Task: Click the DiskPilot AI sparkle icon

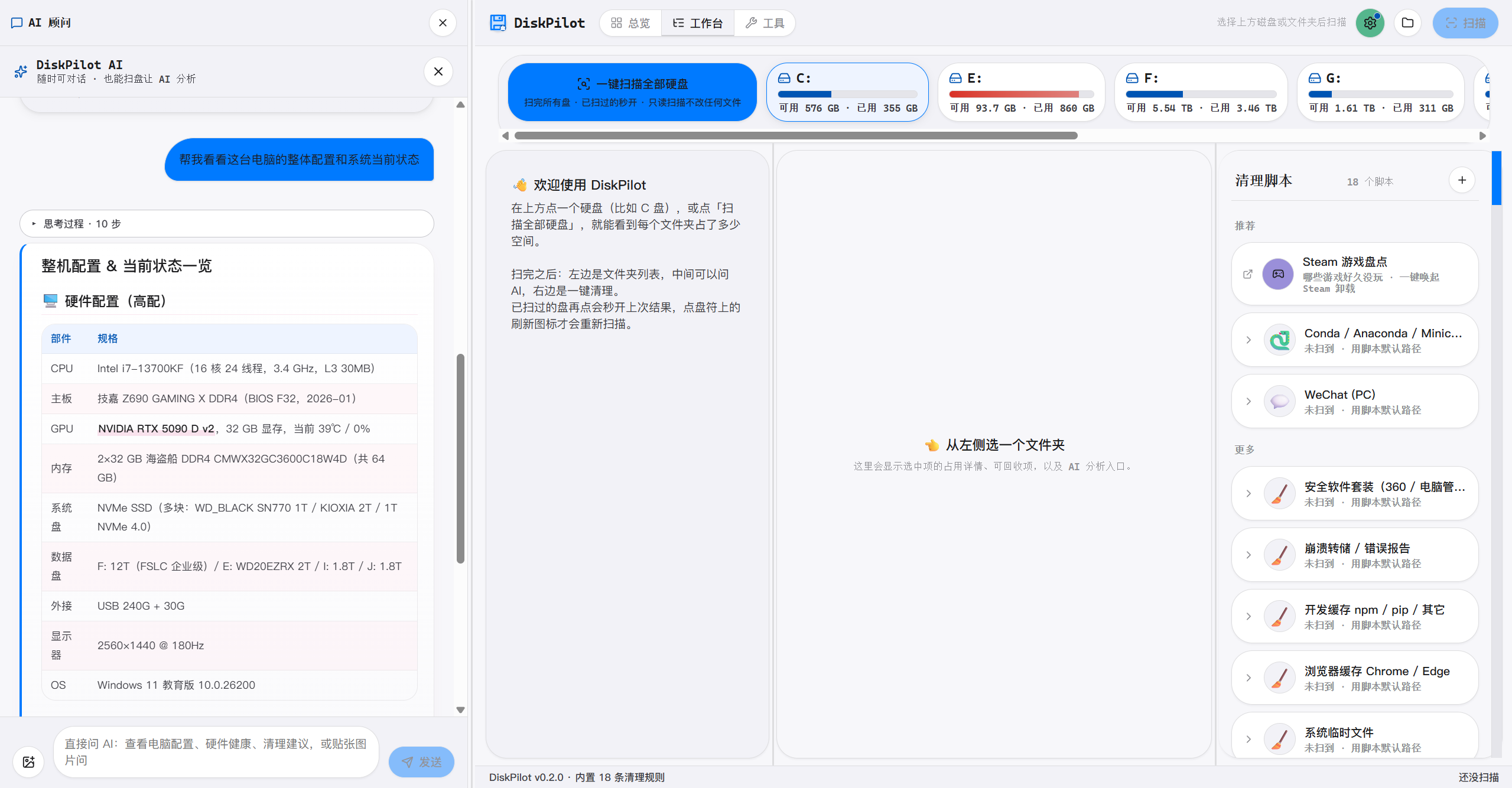Action: [21, 71]
